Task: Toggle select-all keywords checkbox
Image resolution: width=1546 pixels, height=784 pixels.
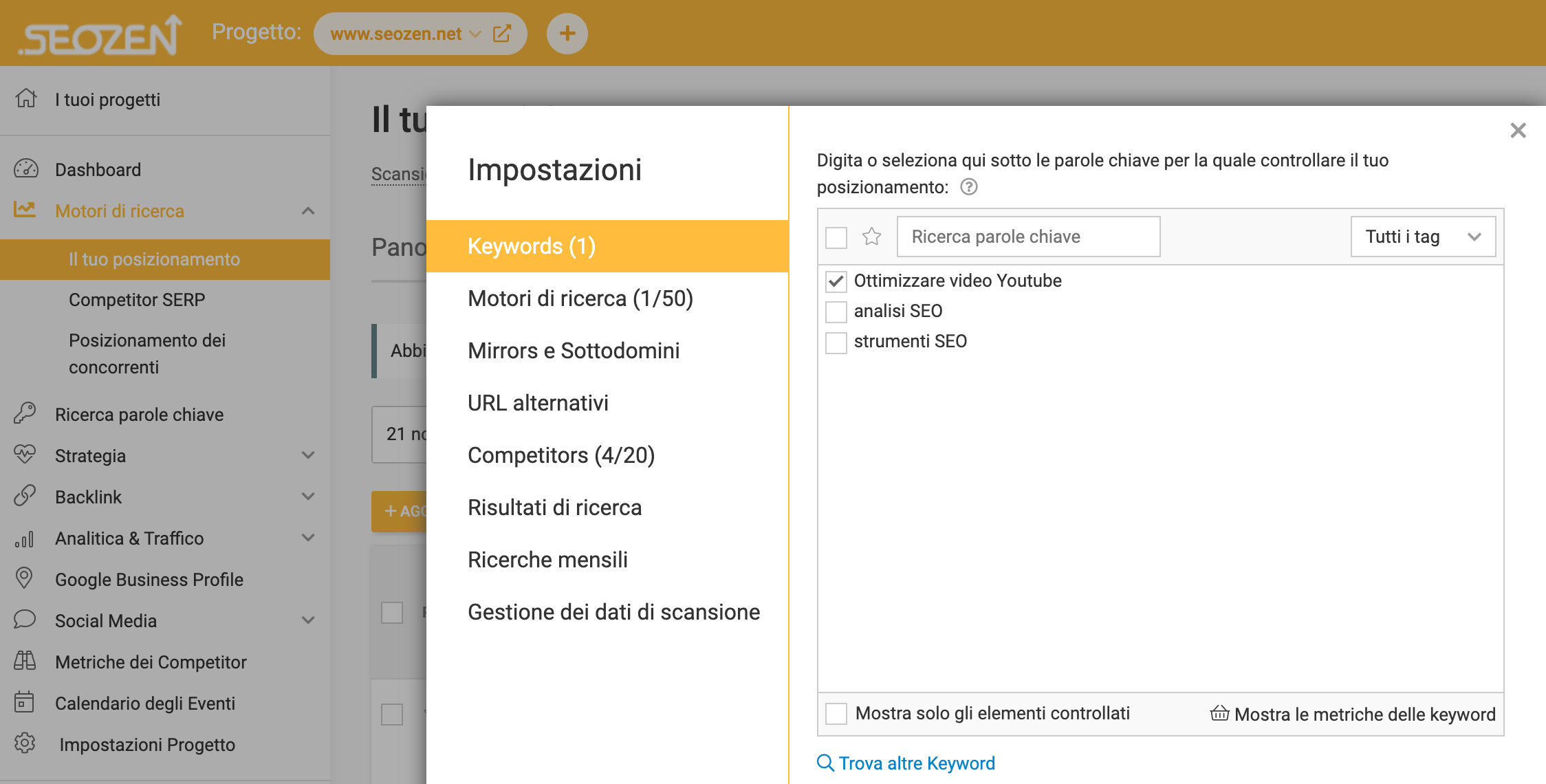Action: pyautogui.click(x=836, y=237)
